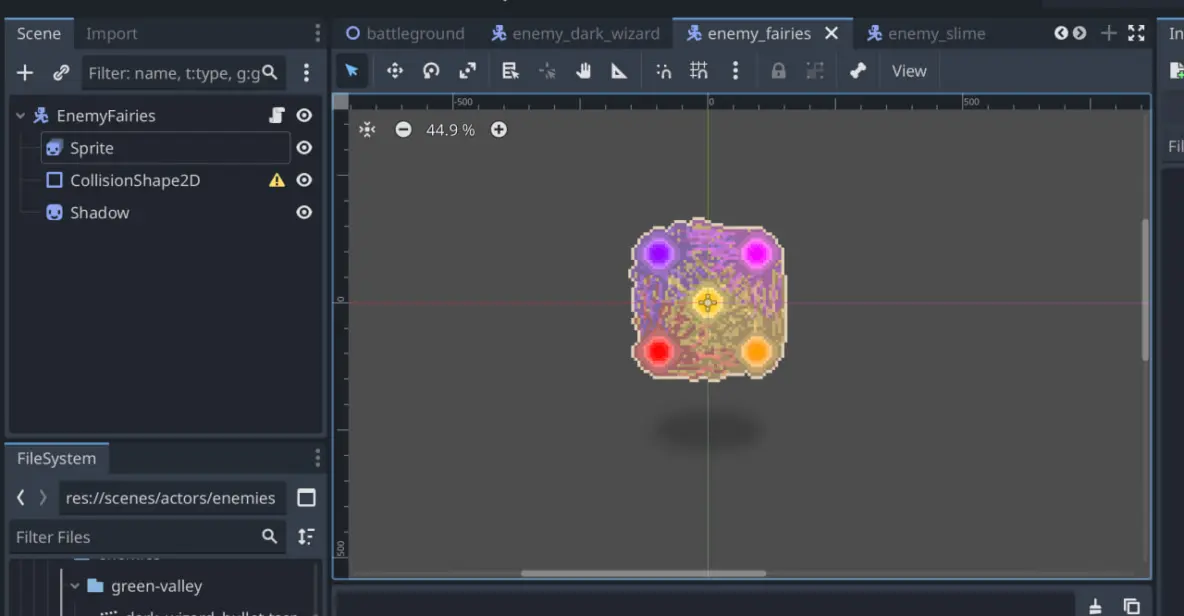Toggle grid snapping in the viewport toolbar
The height and width of the screenshot is (616, 1184).
[698, 71]
